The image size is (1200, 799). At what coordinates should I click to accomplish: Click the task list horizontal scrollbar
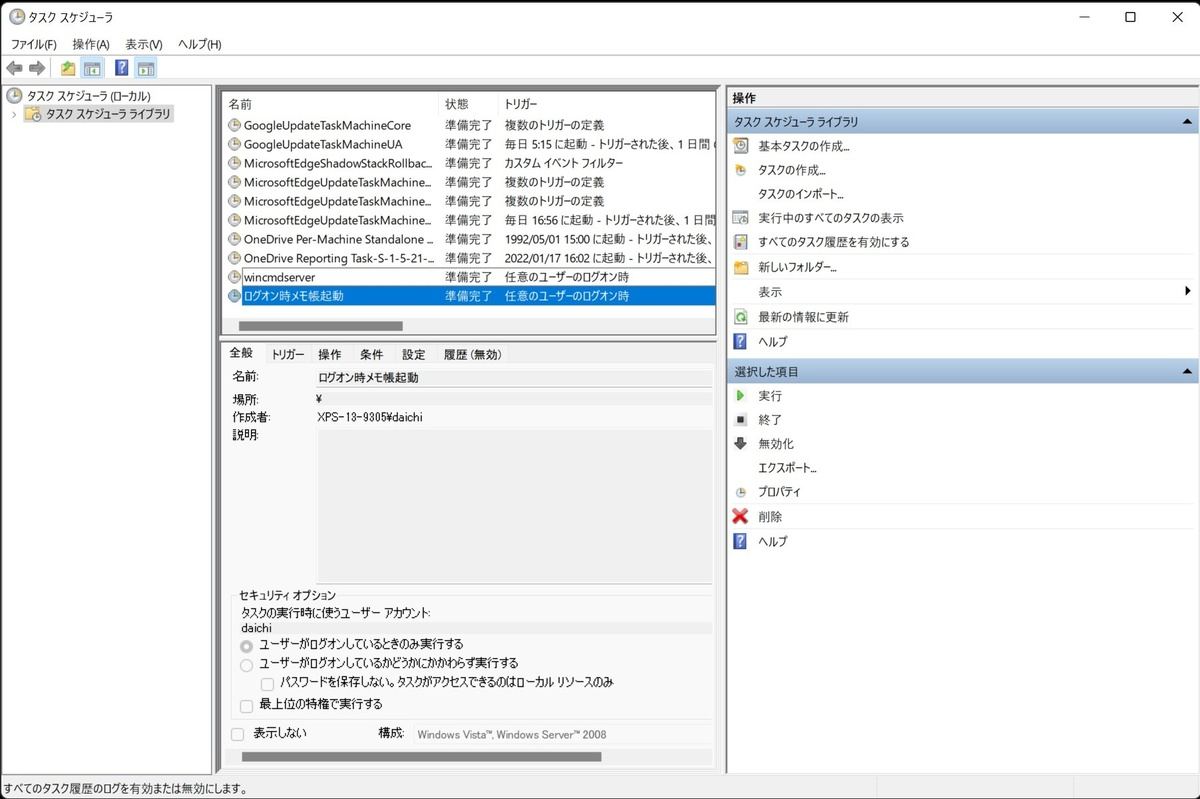pos(320,326)
